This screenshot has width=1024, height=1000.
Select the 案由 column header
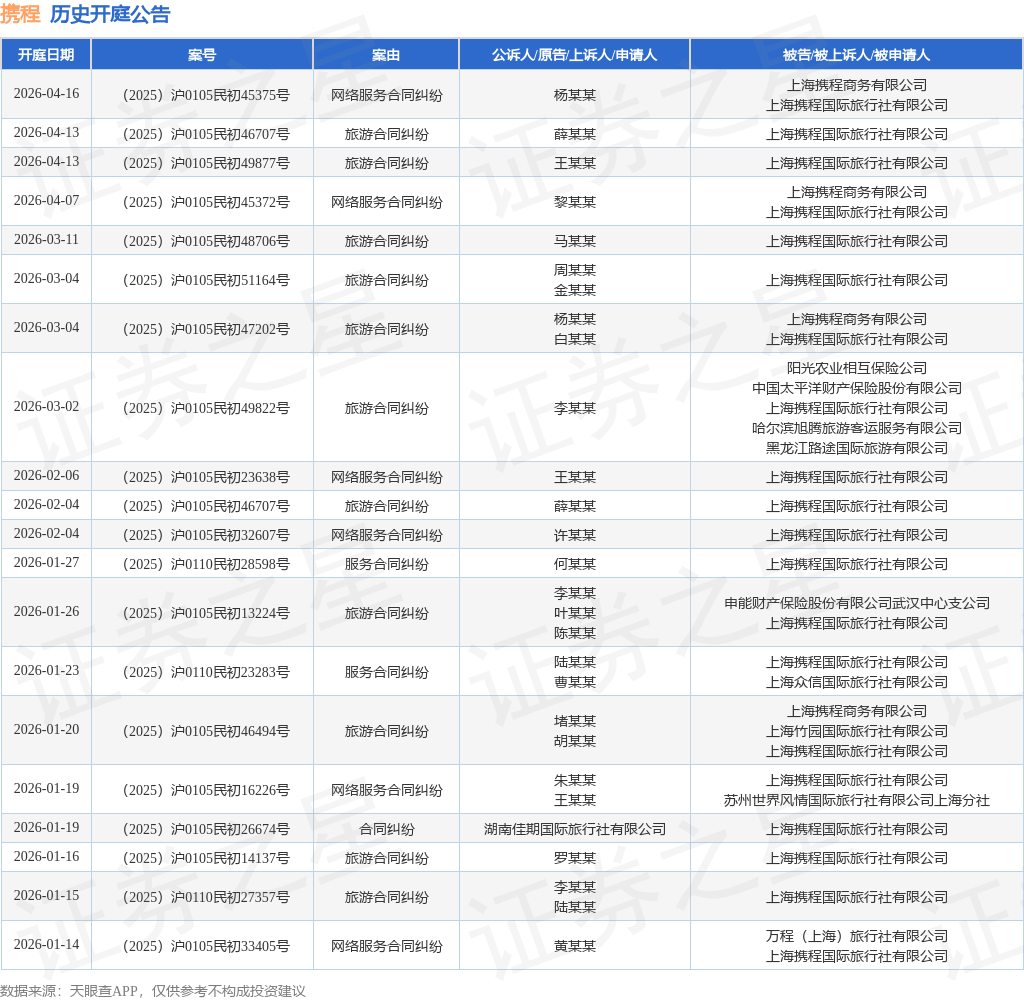tap(386, 55)
